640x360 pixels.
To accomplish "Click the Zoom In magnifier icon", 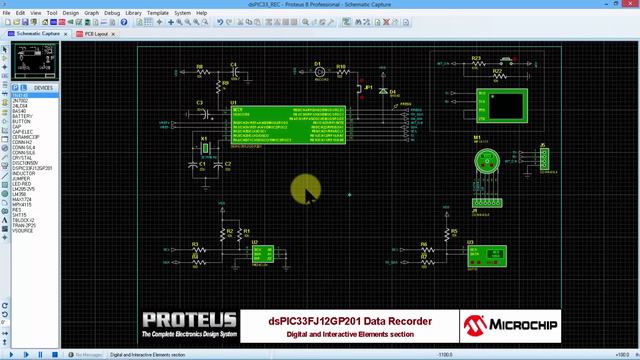I will click(x=180, y=22).
